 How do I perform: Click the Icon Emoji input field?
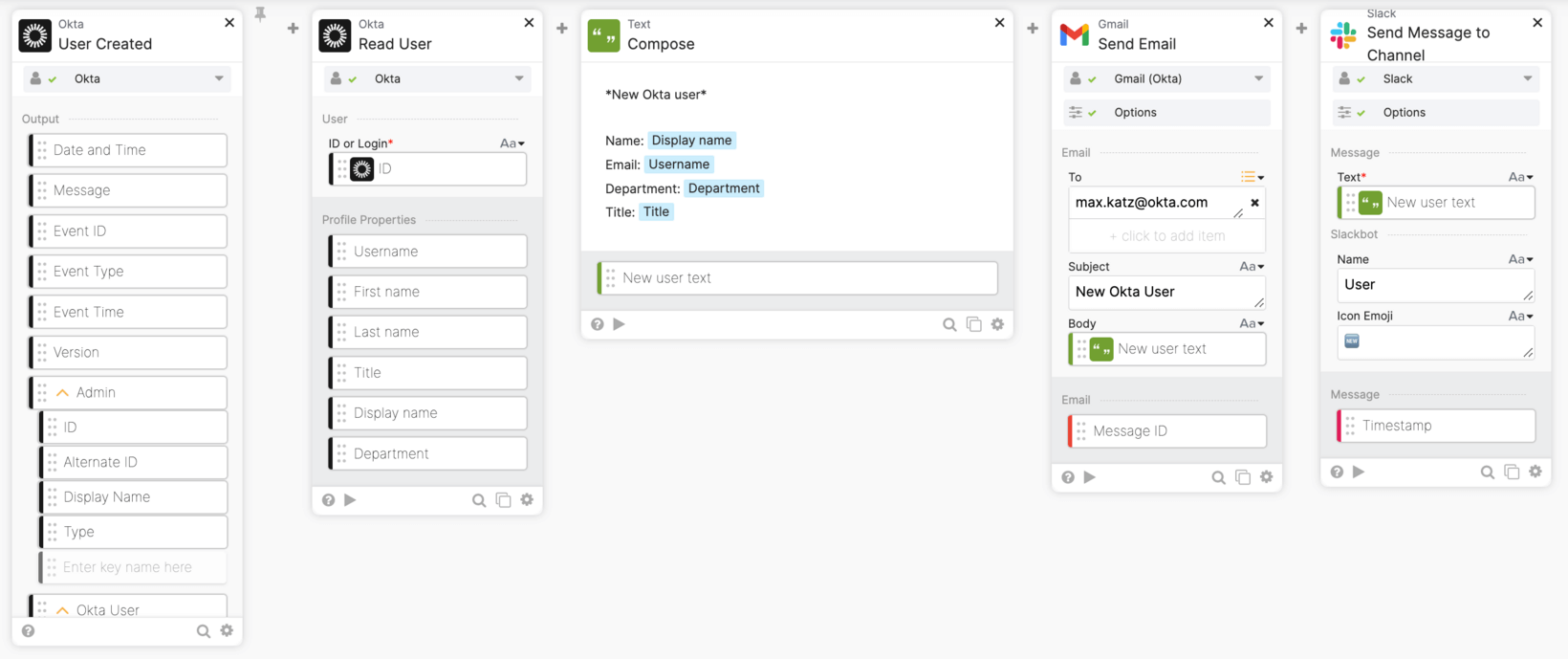pos(1436,342)
